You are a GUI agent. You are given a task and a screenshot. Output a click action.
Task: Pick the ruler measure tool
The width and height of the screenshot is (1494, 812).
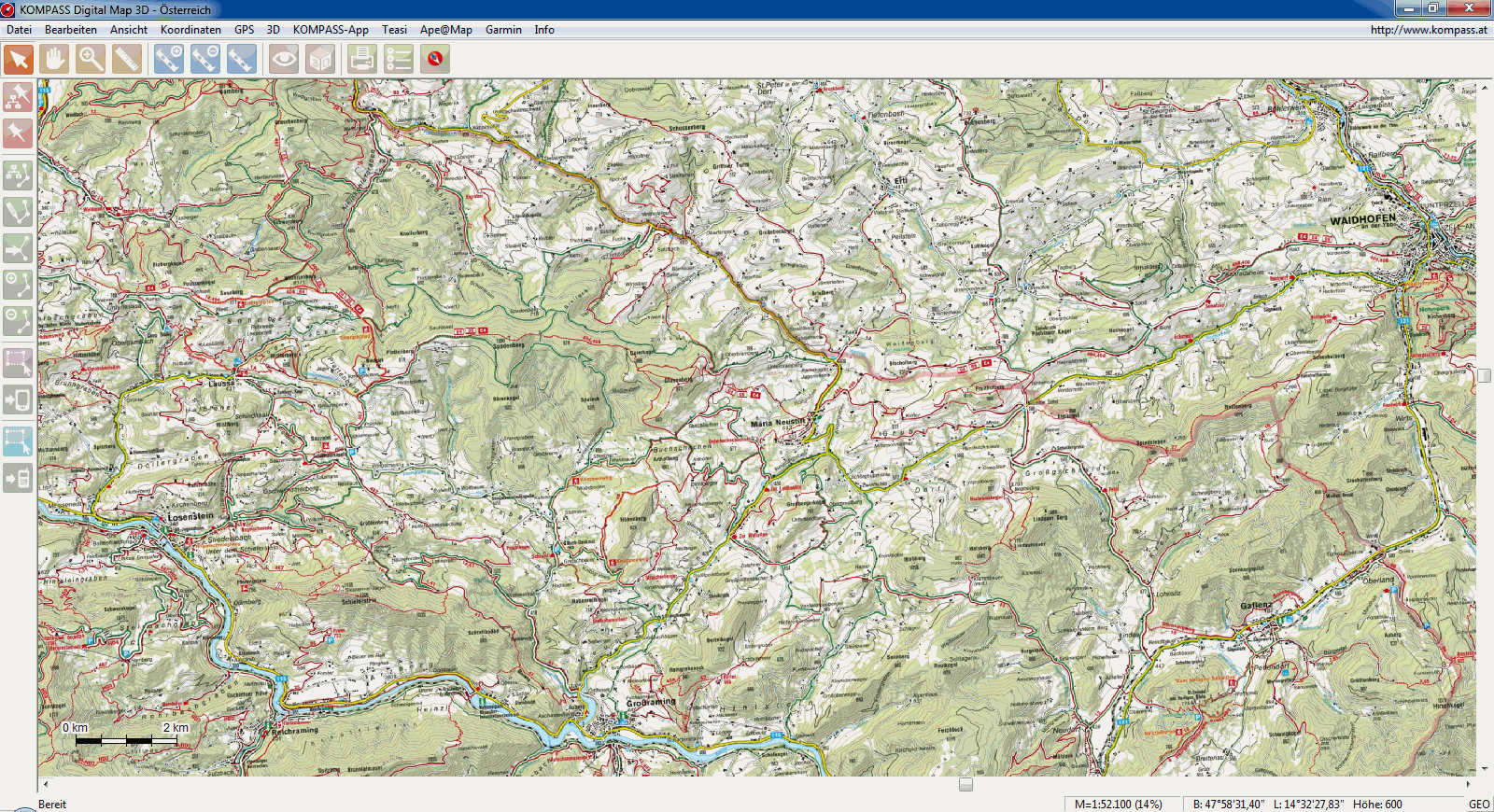pyautogui.click(x=127, y=59)
